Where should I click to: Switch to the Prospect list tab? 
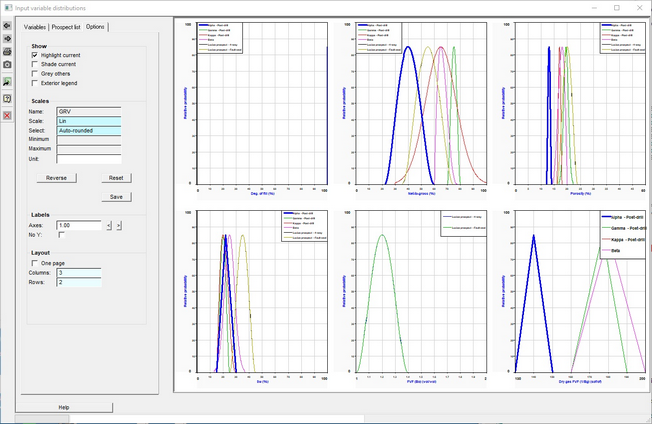pyautogui.click(x=66, y=27)
